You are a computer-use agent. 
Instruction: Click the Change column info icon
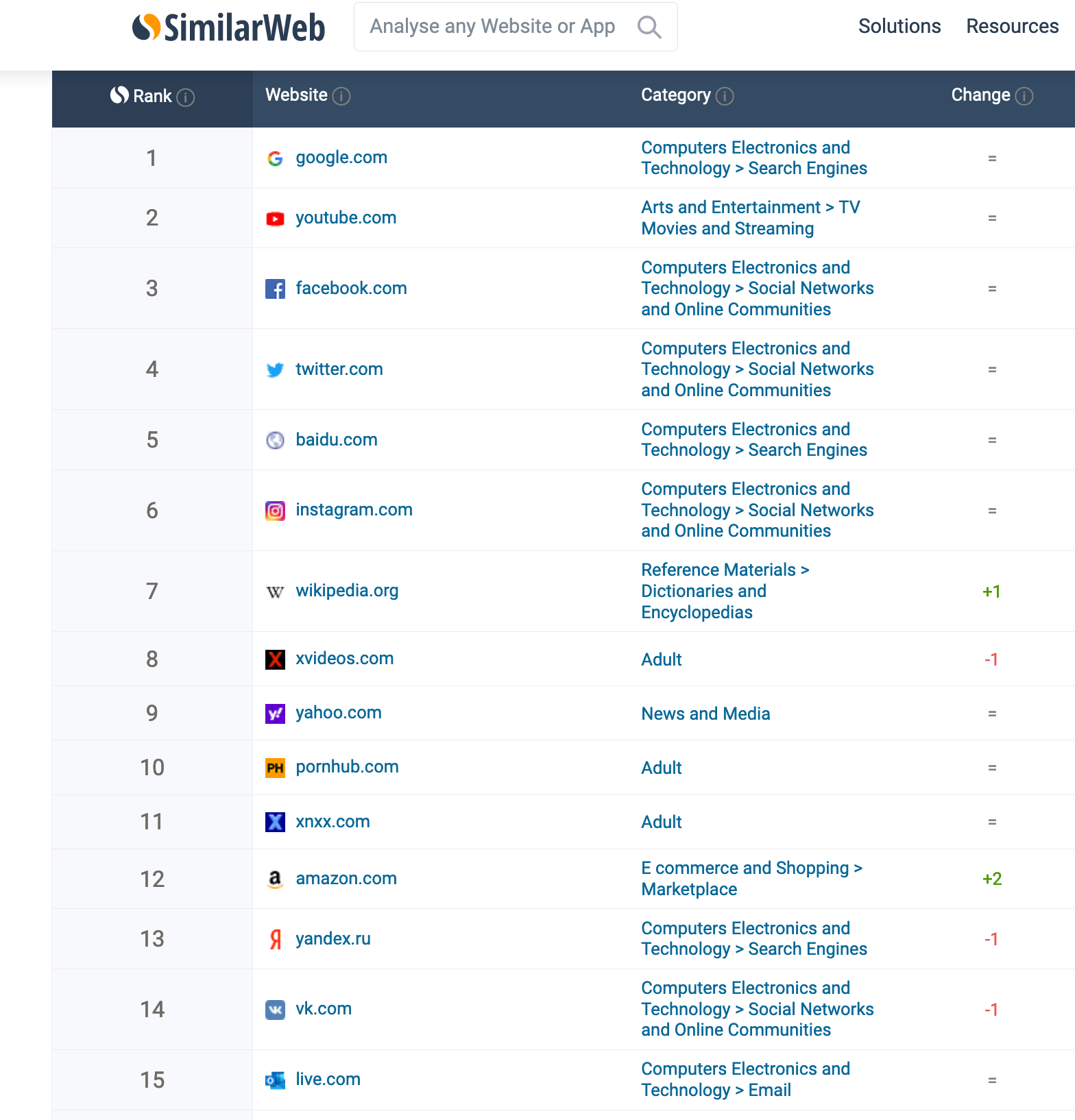coord(1024,97)
